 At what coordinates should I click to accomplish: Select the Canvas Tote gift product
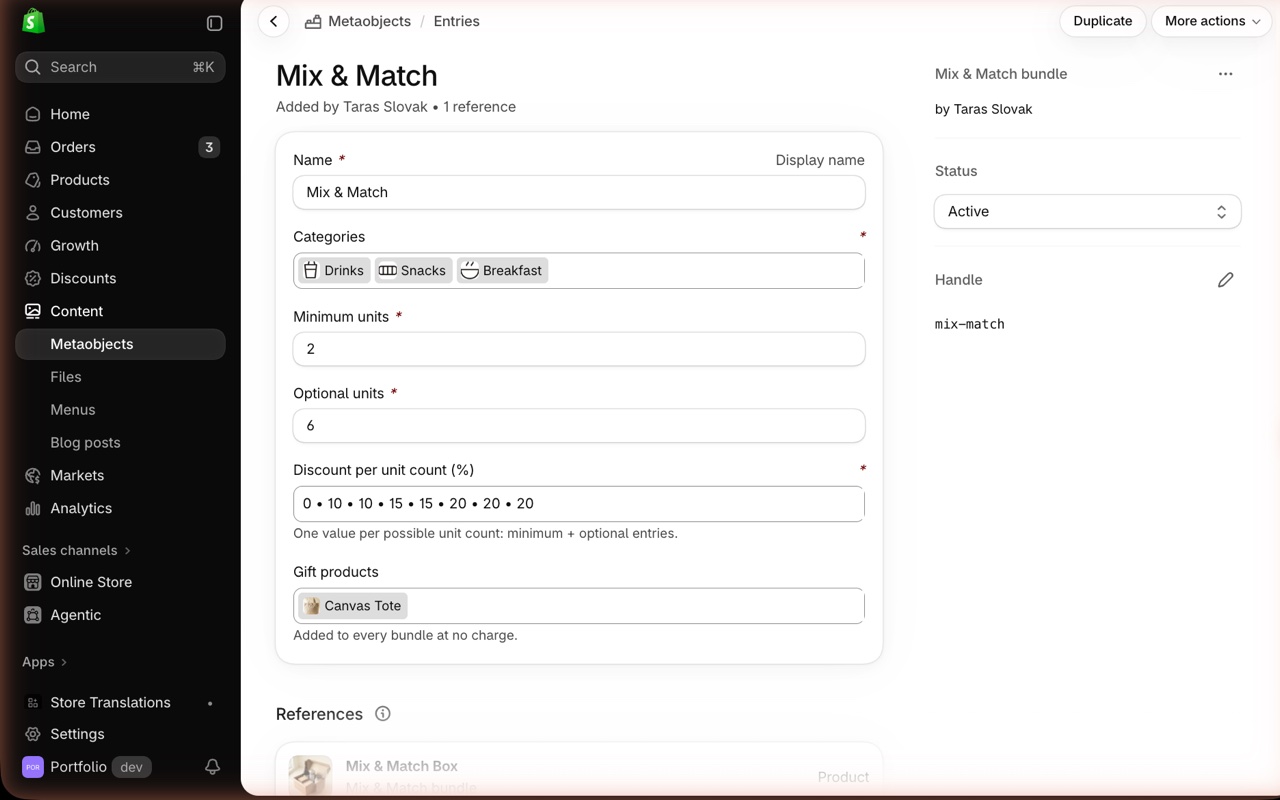pyautogui.click(x=353, y=606)
